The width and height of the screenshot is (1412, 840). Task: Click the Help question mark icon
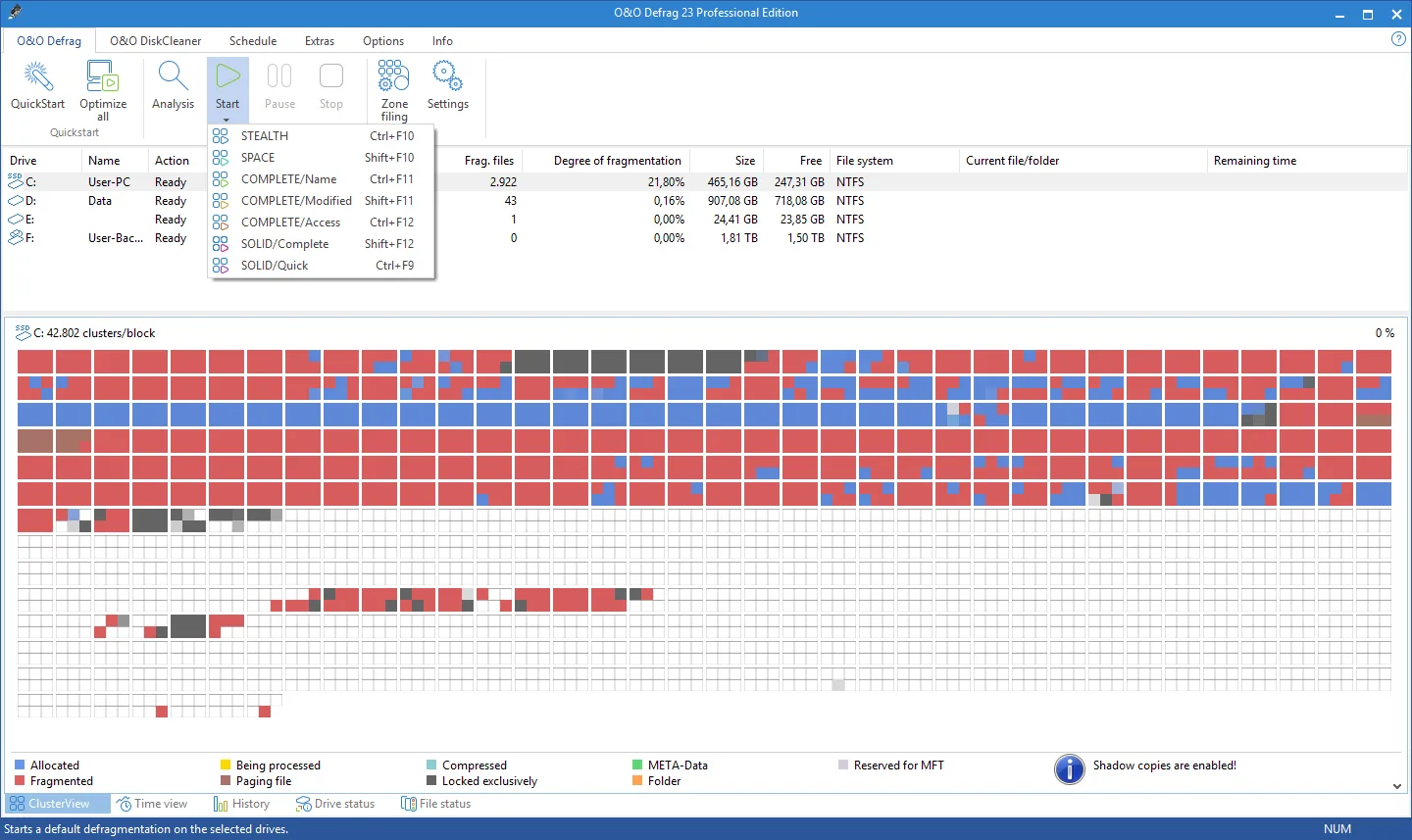pyautogui.click(x=1397, y=39)
